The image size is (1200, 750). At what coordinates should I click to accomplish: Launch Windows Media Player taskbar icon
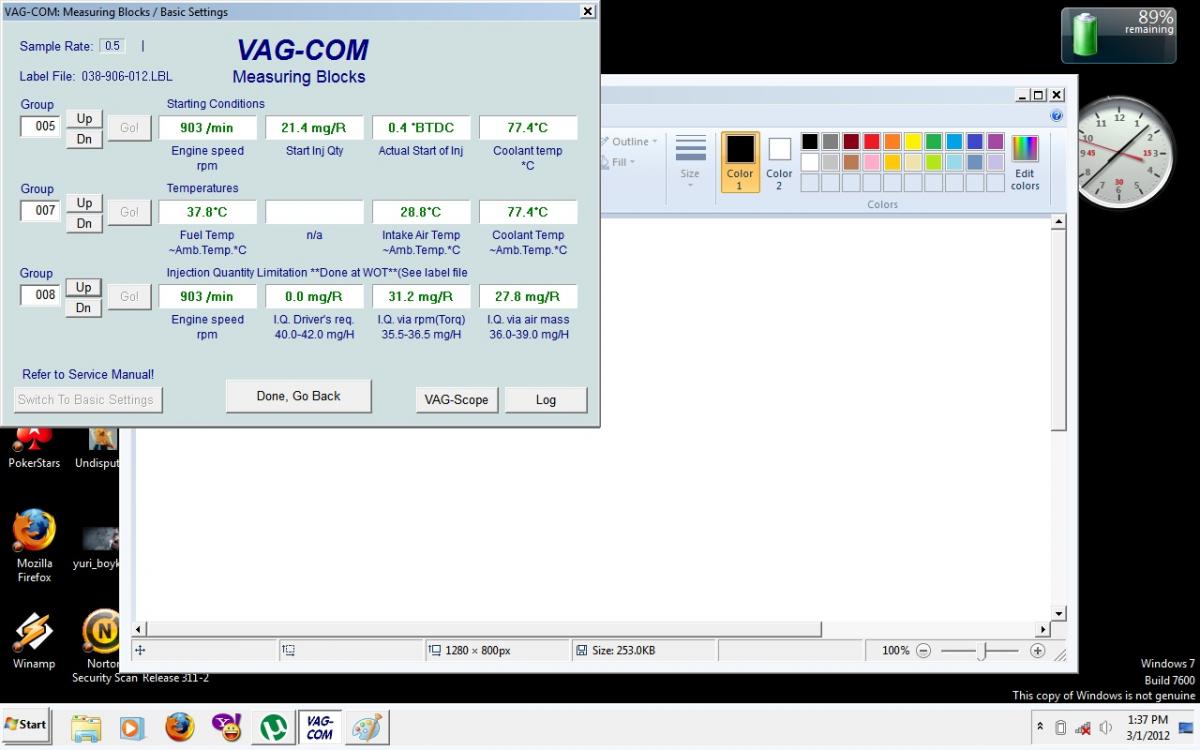point(131,727)
